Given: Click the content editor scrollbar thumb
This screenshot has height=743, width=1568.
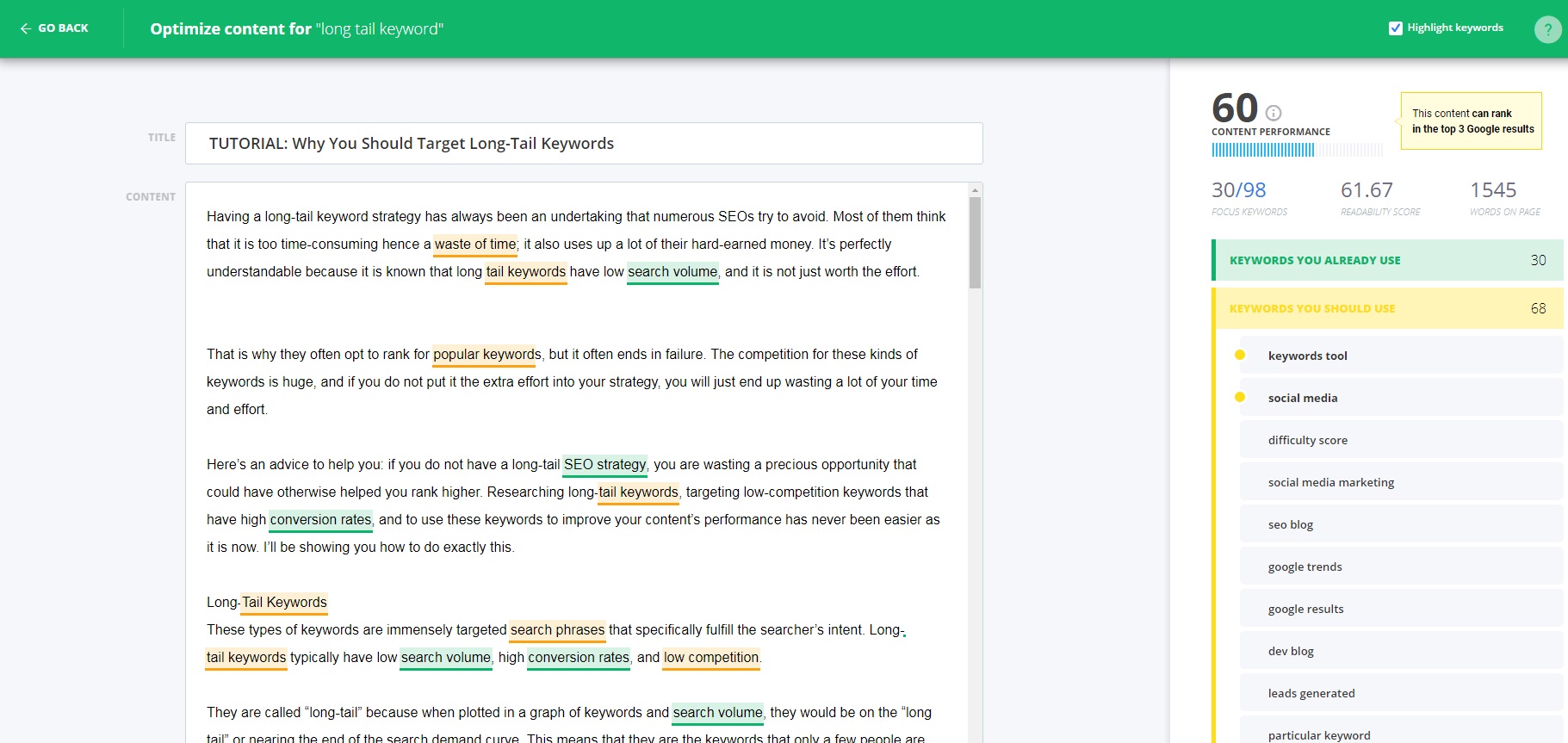Looking at the screenshot, I should tap(975, 242).
